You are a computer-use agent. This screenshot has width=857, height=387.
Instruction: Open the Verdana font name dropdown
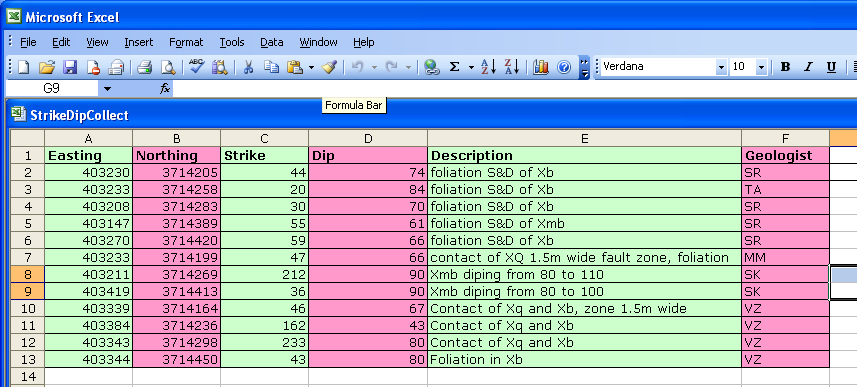point(721,67)
